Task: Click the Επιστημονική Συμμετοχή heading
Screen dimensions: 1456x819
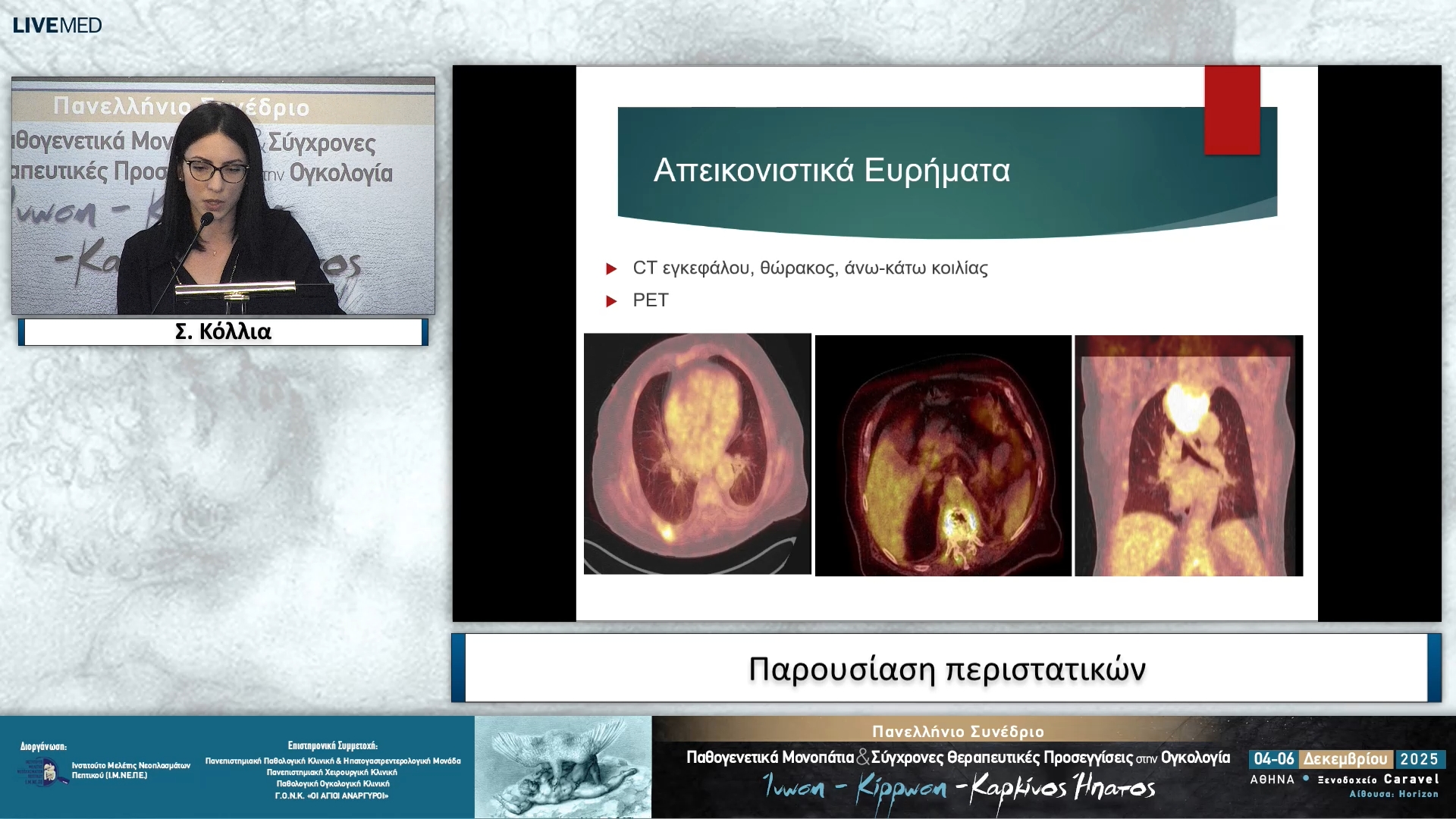Action: 332,745
